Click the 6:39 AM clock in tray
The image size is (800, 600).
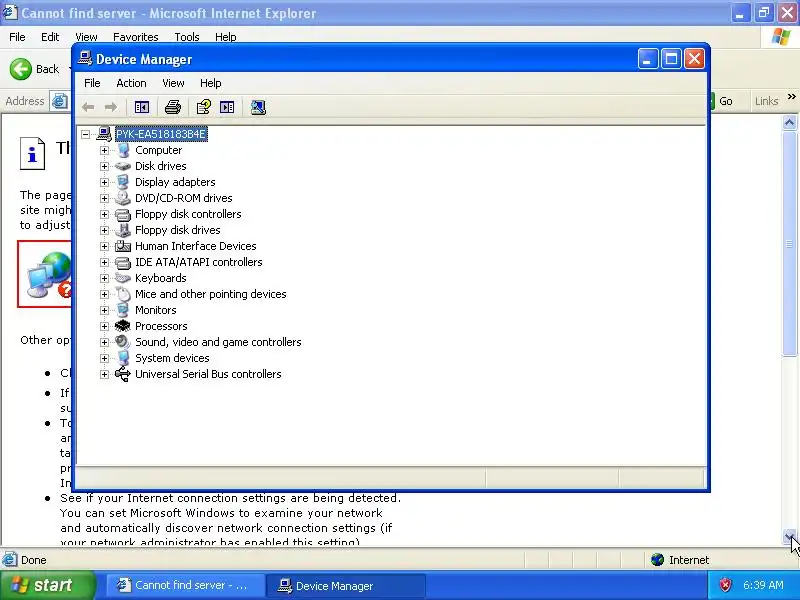pyautogui.click(x=763, y=585)
